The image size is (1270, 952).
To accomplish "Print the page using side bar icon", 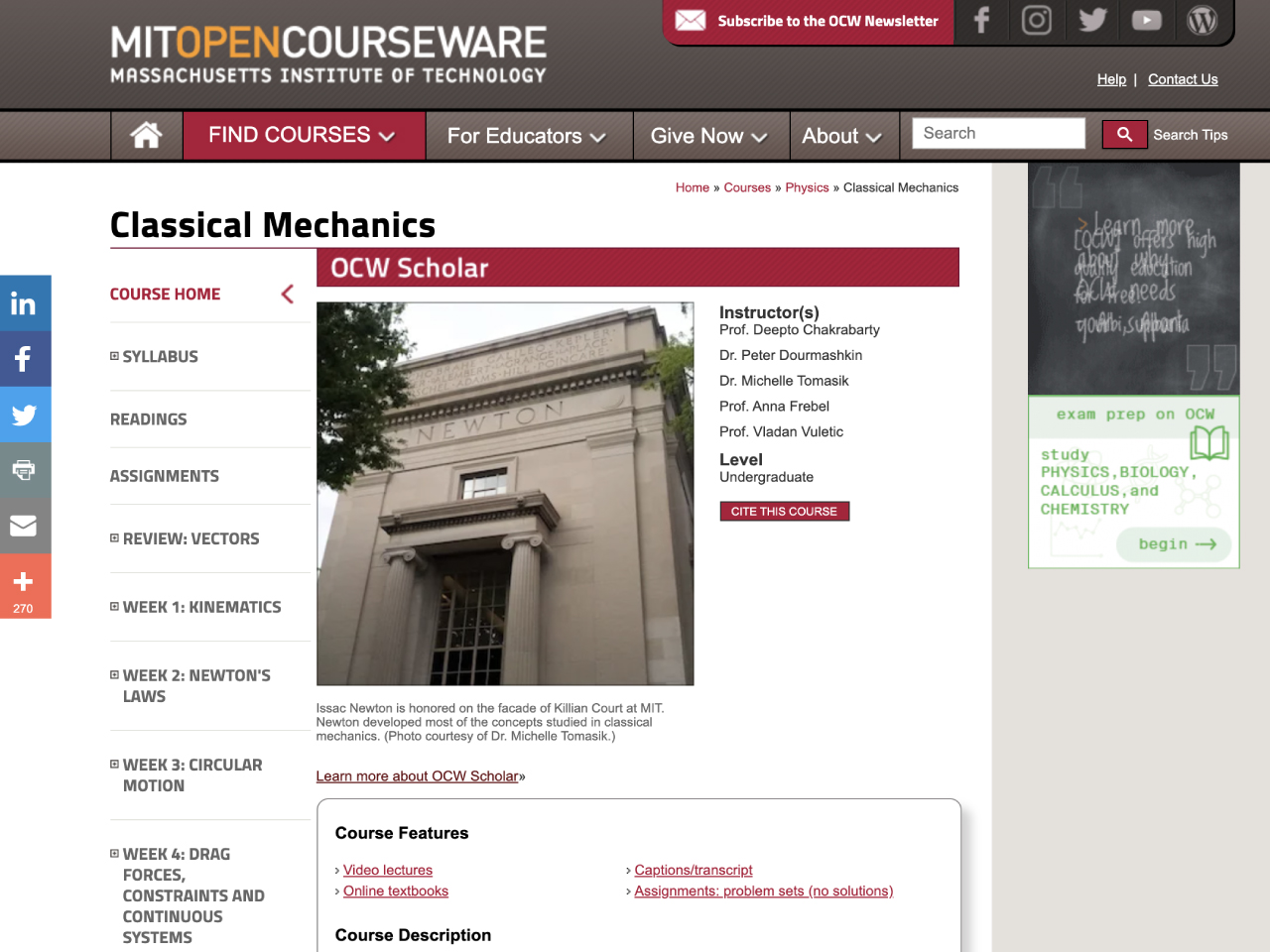I will (25, 470).
